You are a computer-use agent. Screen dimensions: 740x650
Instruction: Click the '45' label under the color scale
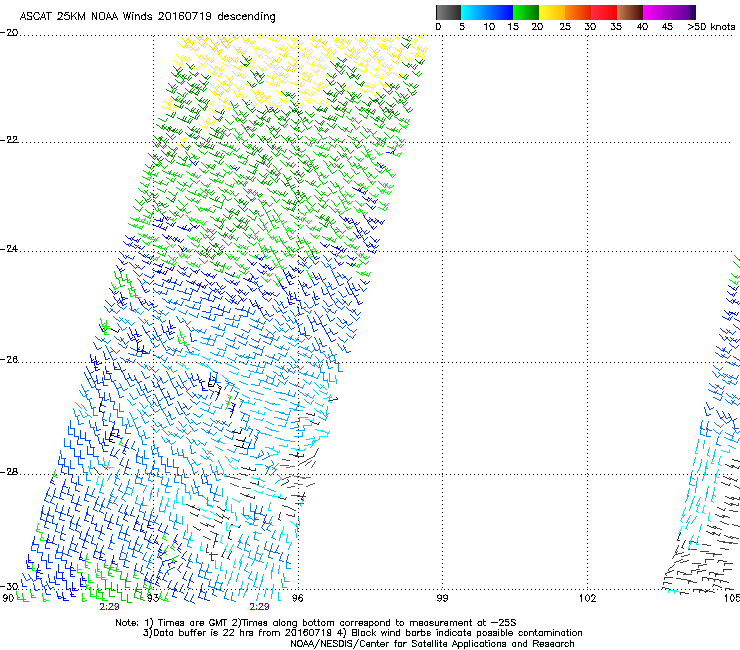[667, 27]
